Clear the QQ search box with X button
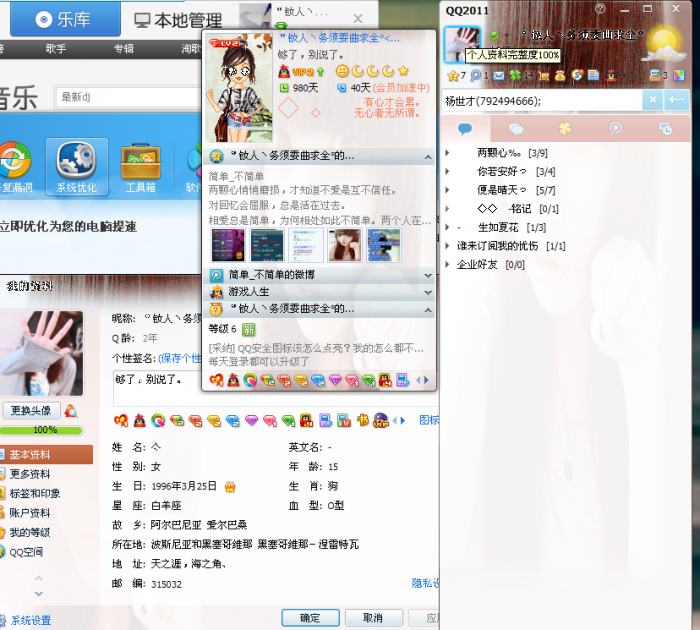The width and height of the screenshot is (700, 630). [x=653, y=100]
